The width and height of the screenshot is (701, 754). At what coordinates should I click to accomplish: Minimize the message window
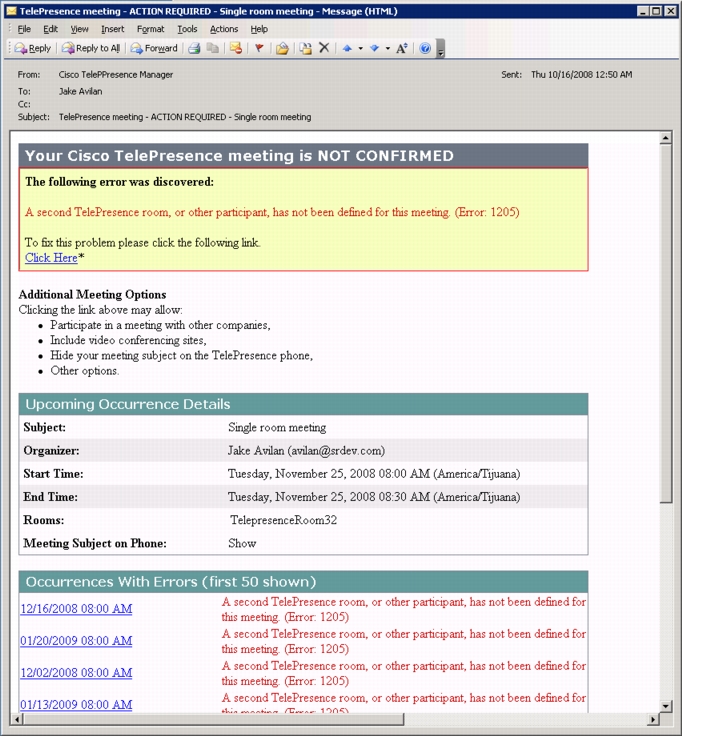point(643,11)
